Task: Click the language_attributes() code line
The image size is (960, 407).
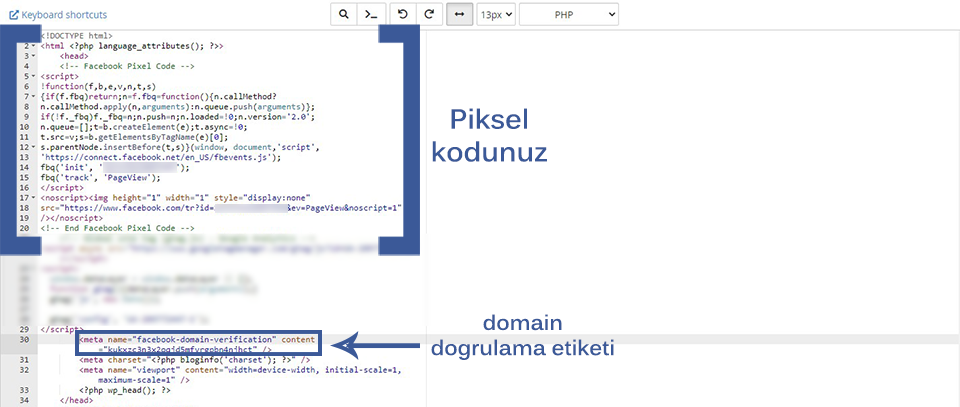Action: (x=132, y=46)
